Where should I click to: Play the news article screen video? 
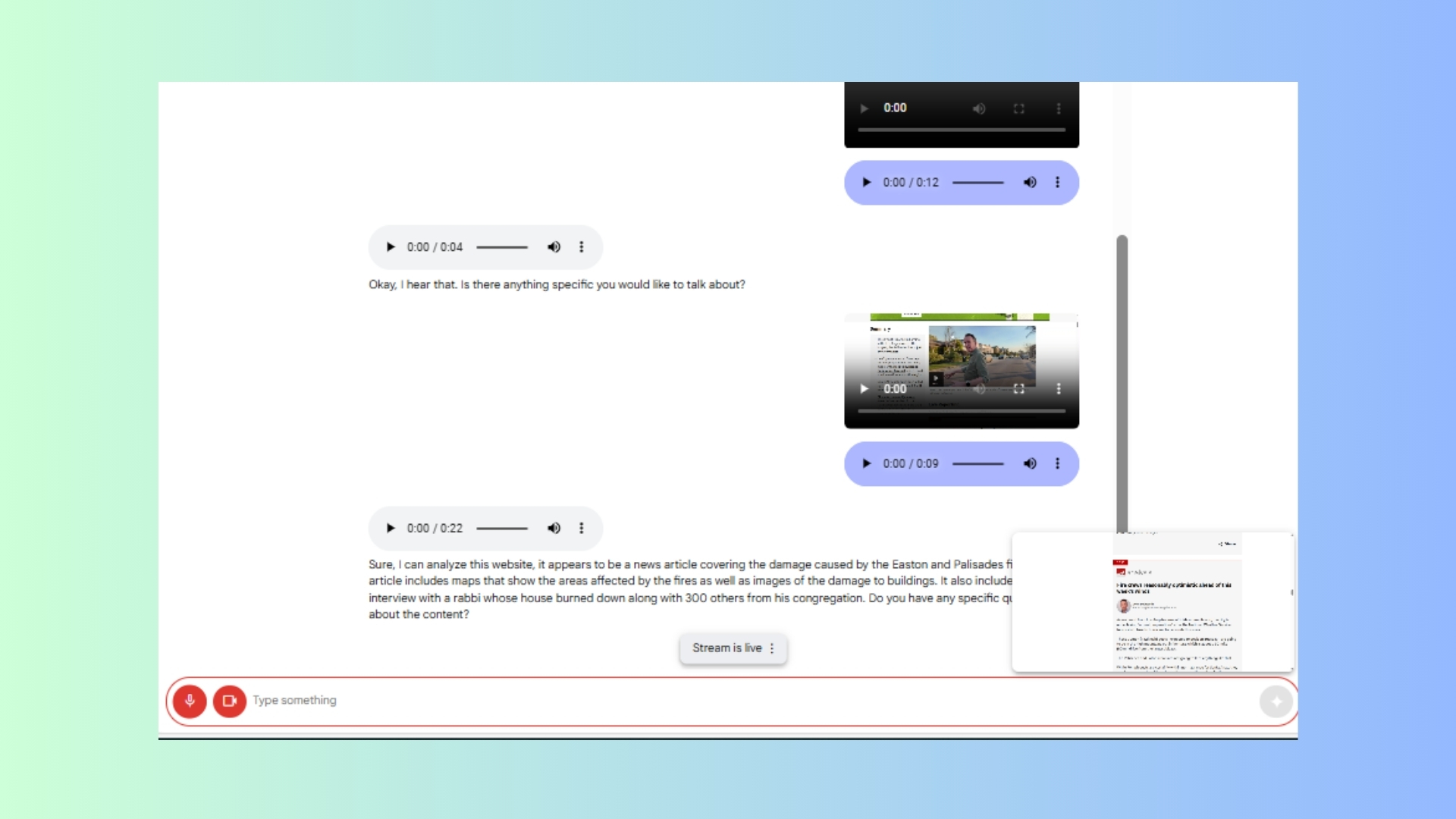pyautogui.click(x=864, y=389)
